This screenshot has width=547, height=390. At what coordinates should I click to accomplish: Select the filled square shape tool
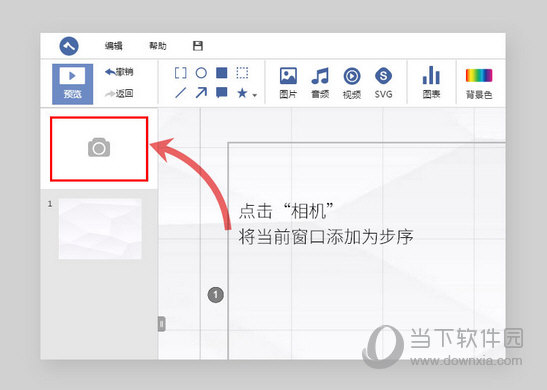(222, 73)
